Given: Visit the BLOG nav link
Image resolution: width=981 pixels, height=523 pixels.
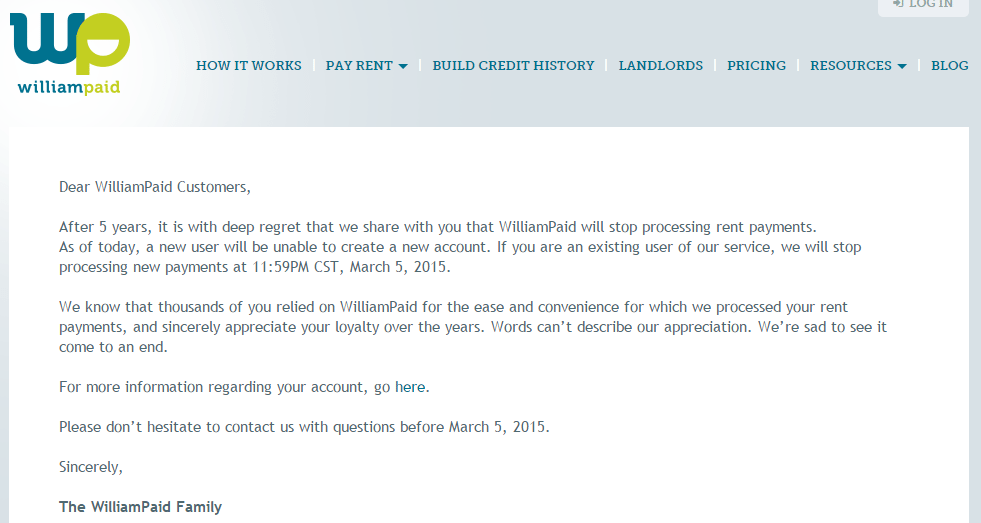Looking at the screenshot, I should (949, 66).
